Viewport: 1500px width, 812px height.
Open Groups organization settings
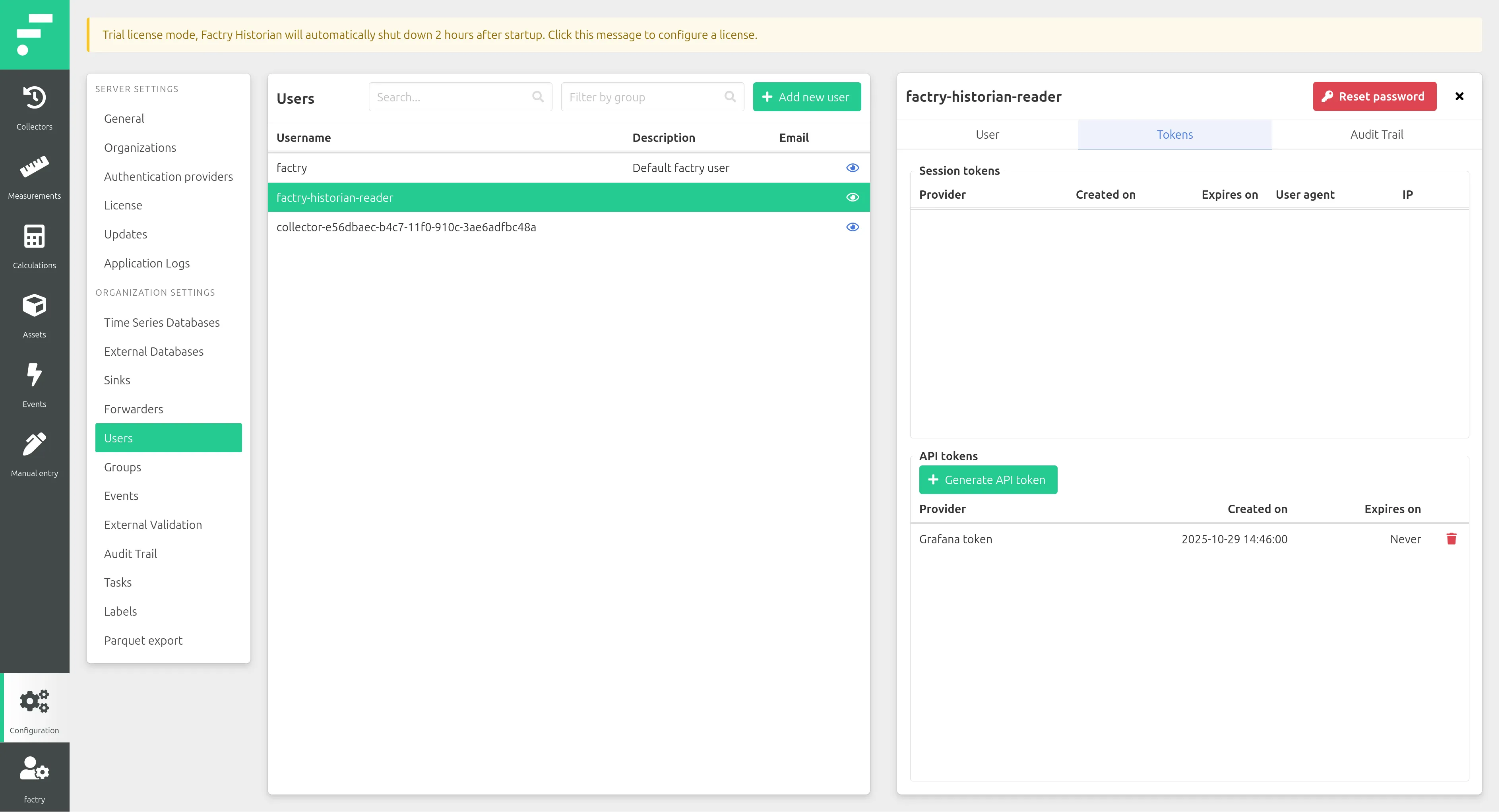pyautogui.click(x=168, y=467)
